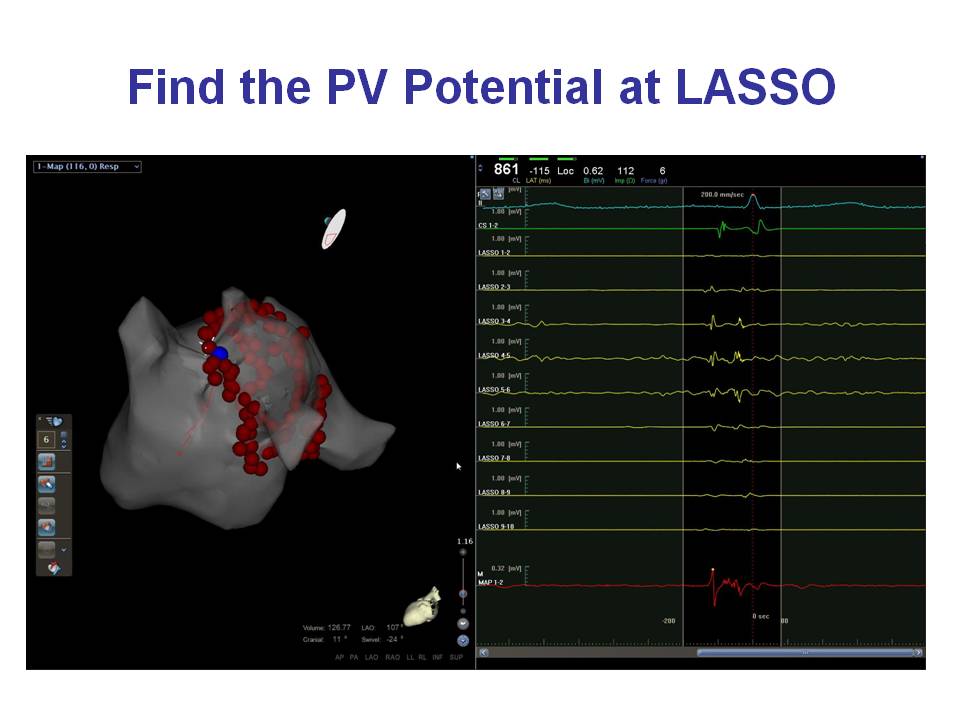Click the horizontal scrollbar under the signal traces
Viewport: 960px width, 720px height.
808,652
